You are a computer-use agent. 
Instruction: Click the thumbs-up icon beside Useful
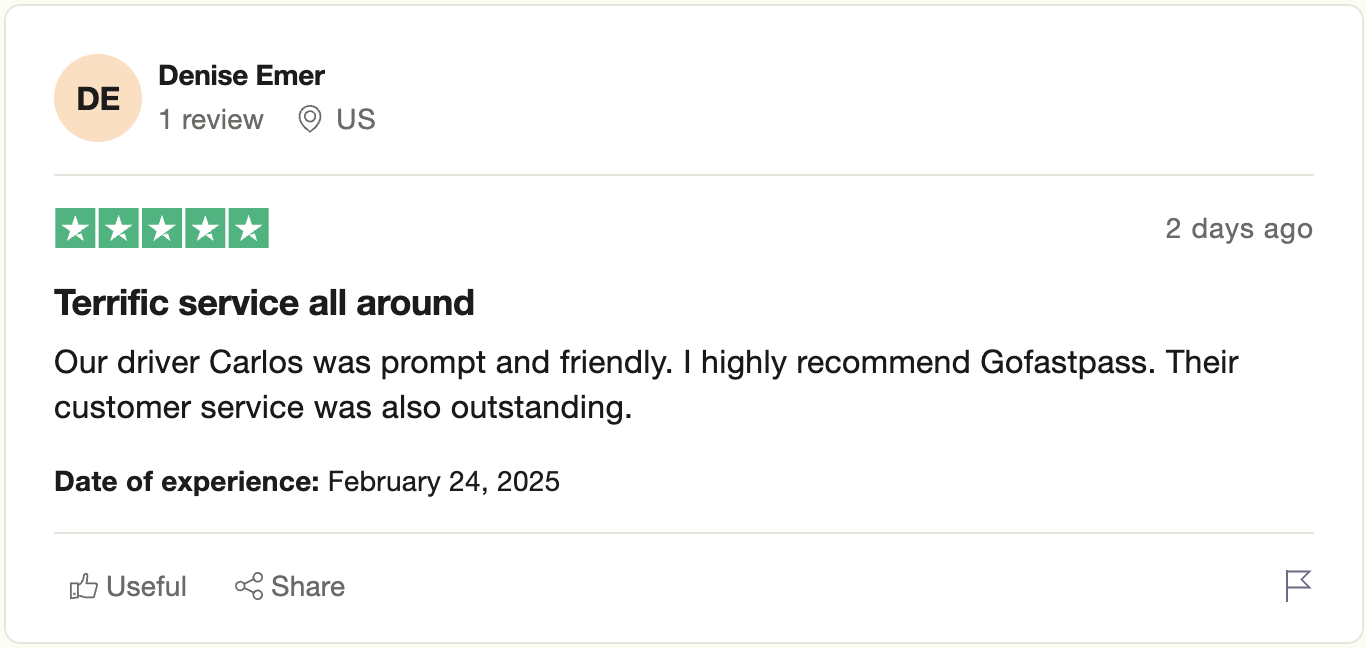click(x=83, y=586)
